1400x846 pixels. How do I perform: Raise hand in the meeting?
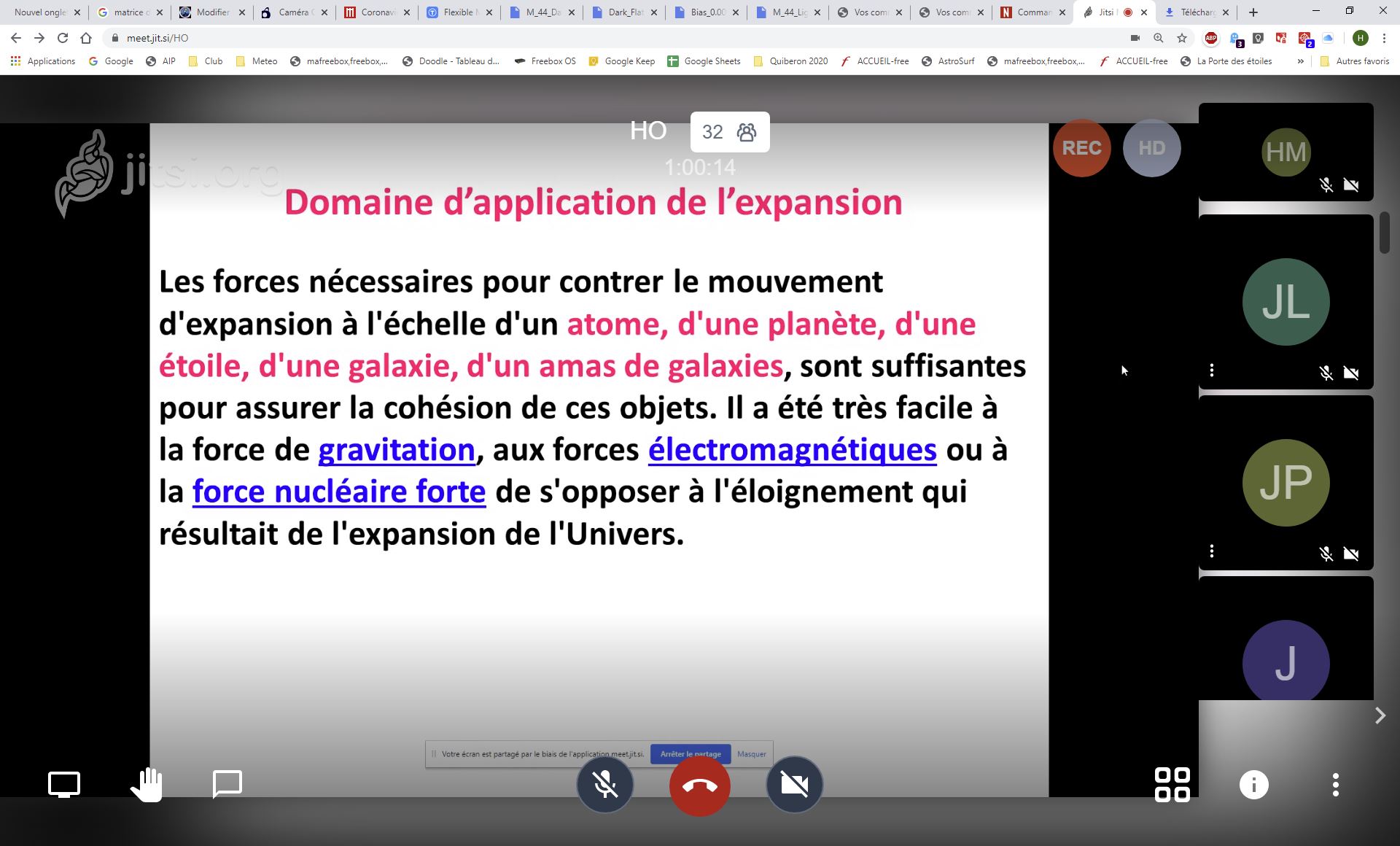click(x=147, y=785)
